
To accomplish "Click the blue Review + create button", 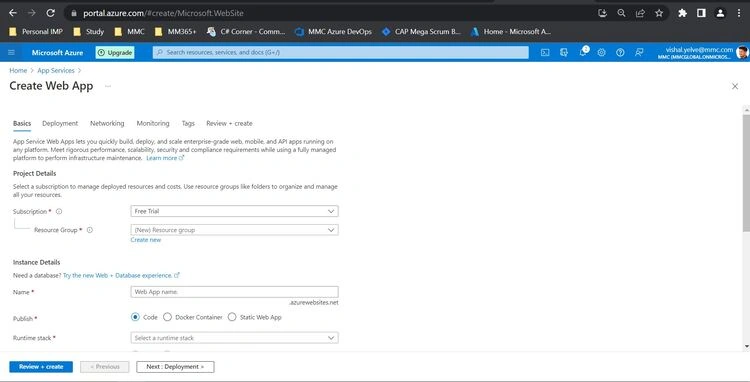I will click(41, 367).
